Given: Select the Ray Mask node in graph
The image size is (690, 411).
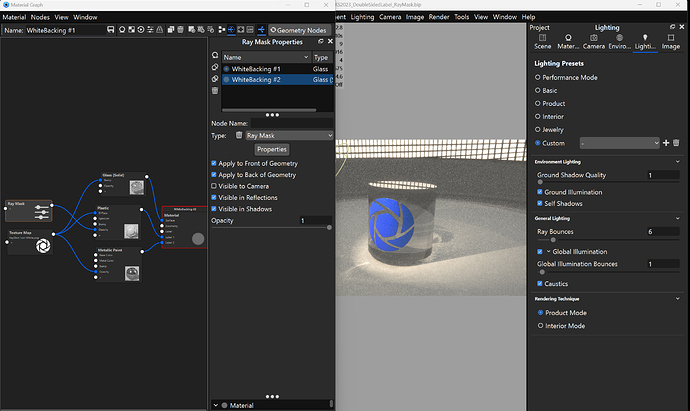Looking at the screenshot, I should point(29,211).
